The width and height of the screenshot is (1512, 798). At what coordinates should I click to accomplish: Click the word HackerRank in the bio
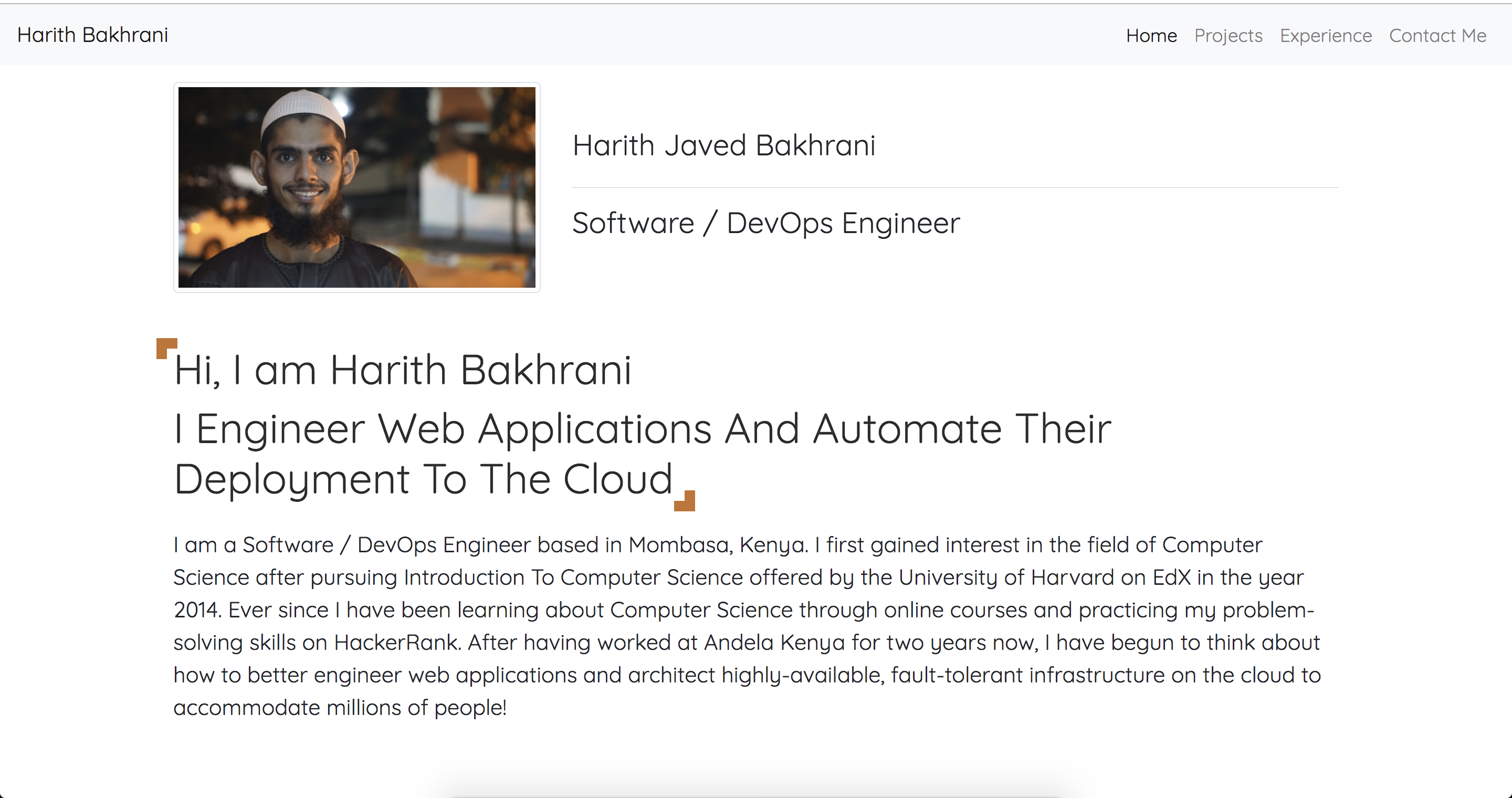coord(396,643)
